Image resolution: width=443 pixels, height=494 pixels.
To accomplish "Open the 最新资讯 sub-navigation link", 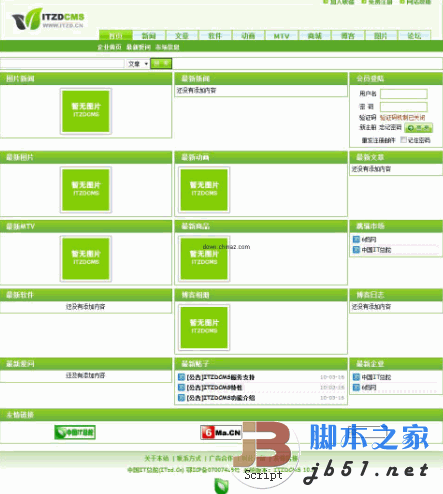I will pyautogui.click(x=138, y=47).
